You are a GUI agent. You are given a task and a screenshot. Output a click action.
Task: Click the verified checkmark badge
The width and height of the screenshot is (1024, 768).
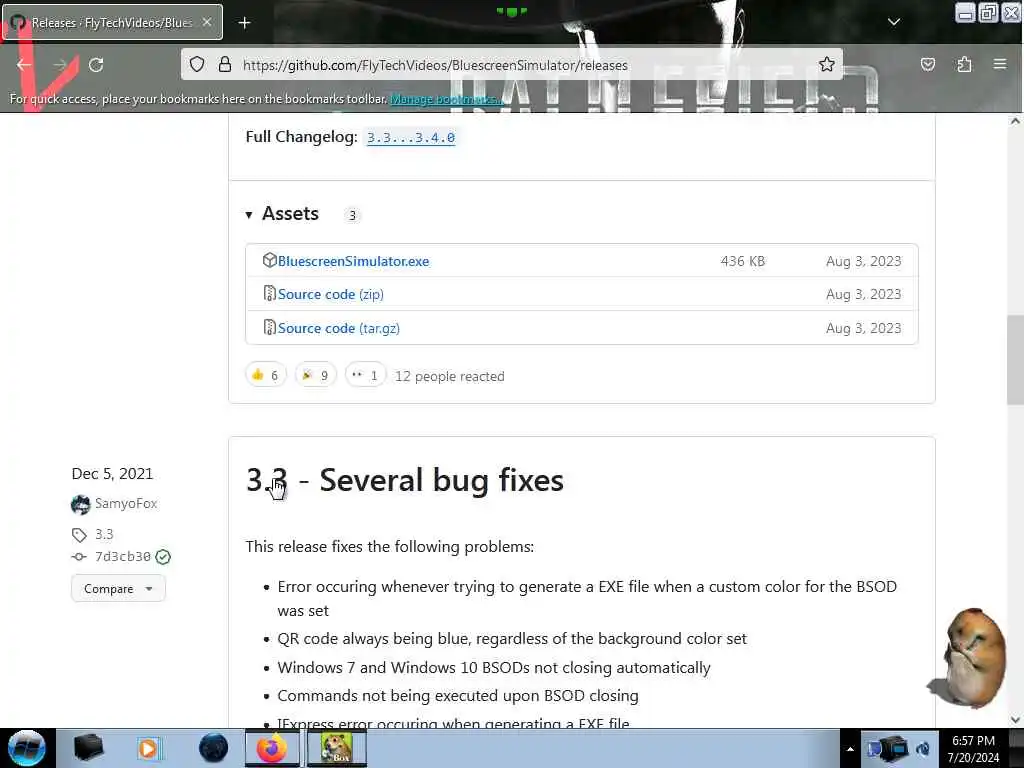coord(163,556)
